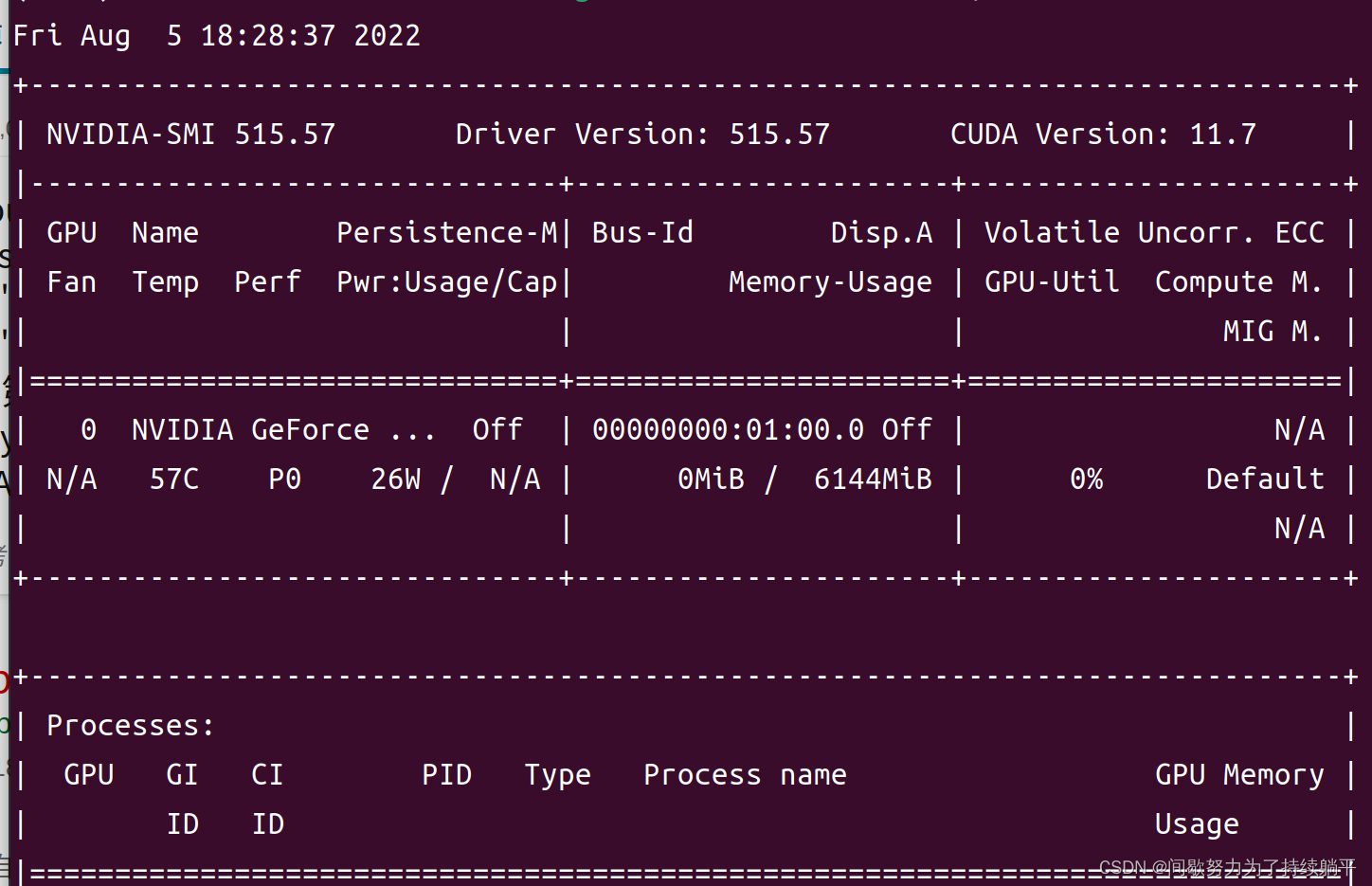The width and height of the screenshot is (1372, 886).
Task: Click the timestamp 'Fri Aug 5 18:28:37 2022'
Action: click(217, 36)
